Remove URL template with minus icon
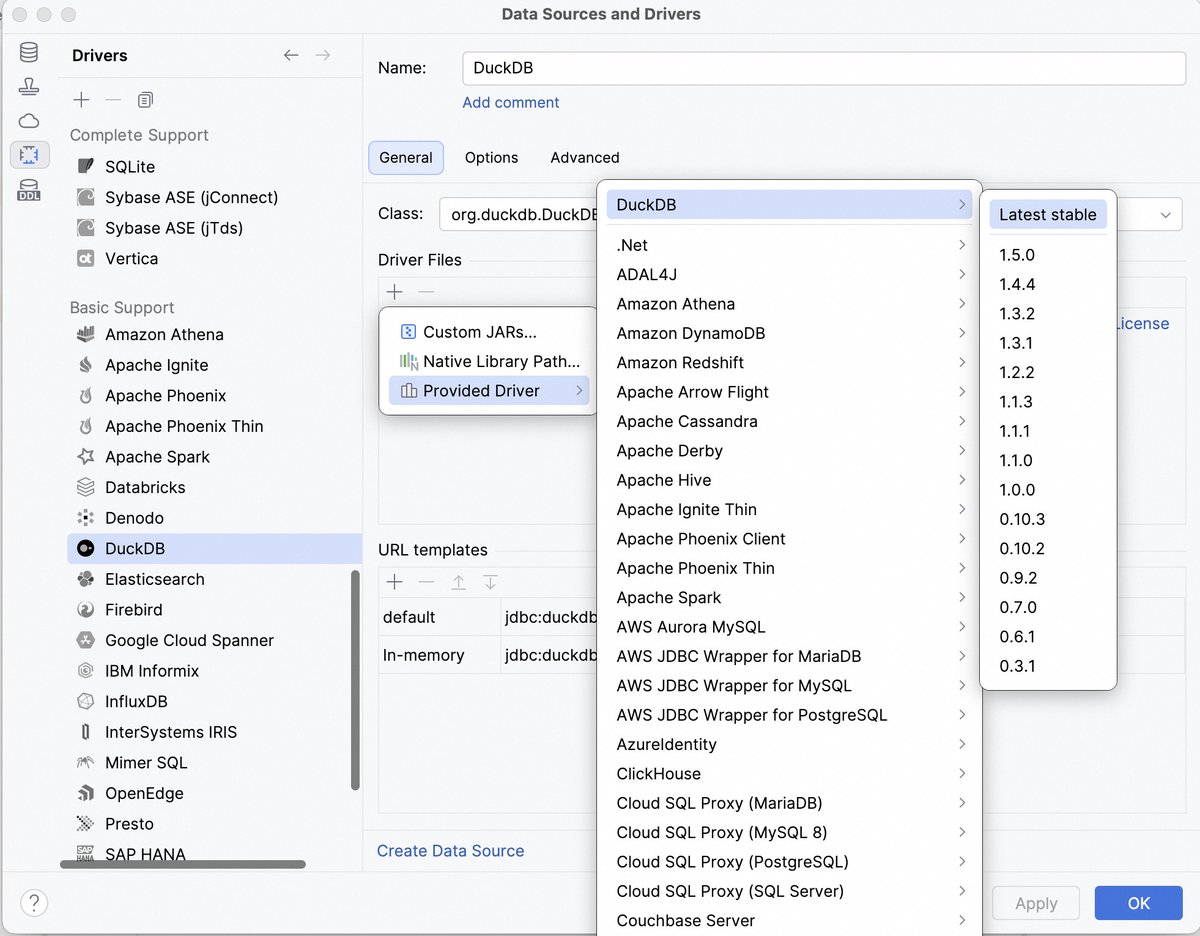 [426, 582]
